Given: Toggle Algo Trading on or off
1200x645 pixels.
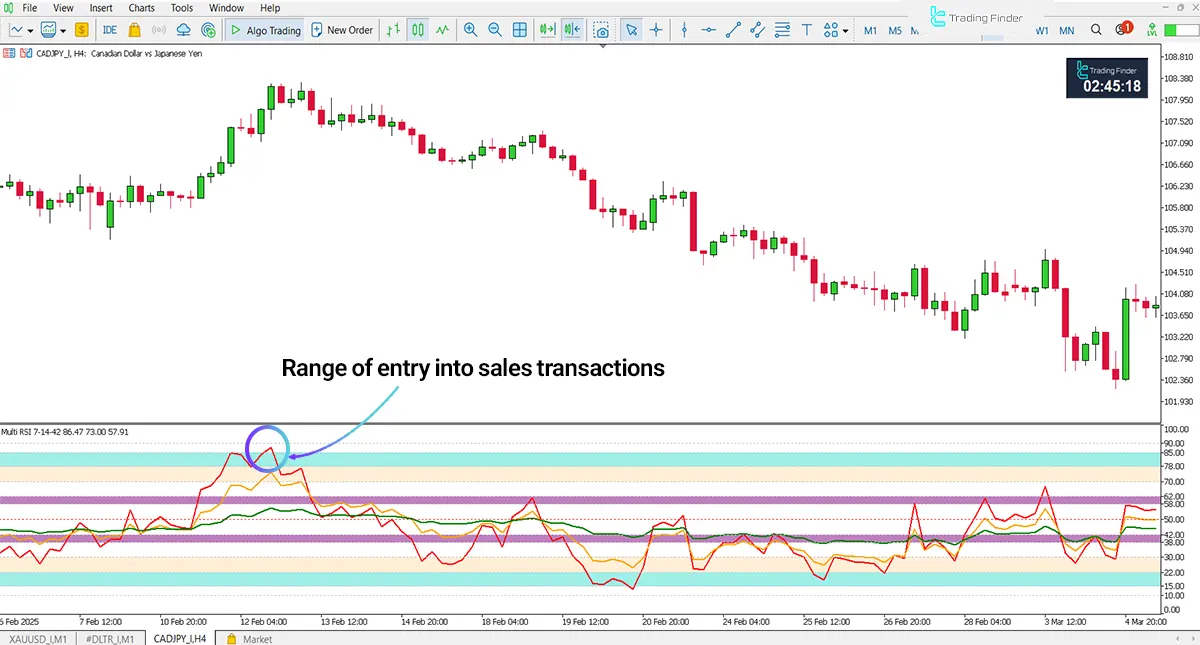Looking at the screenshot, I should (265, 29).
